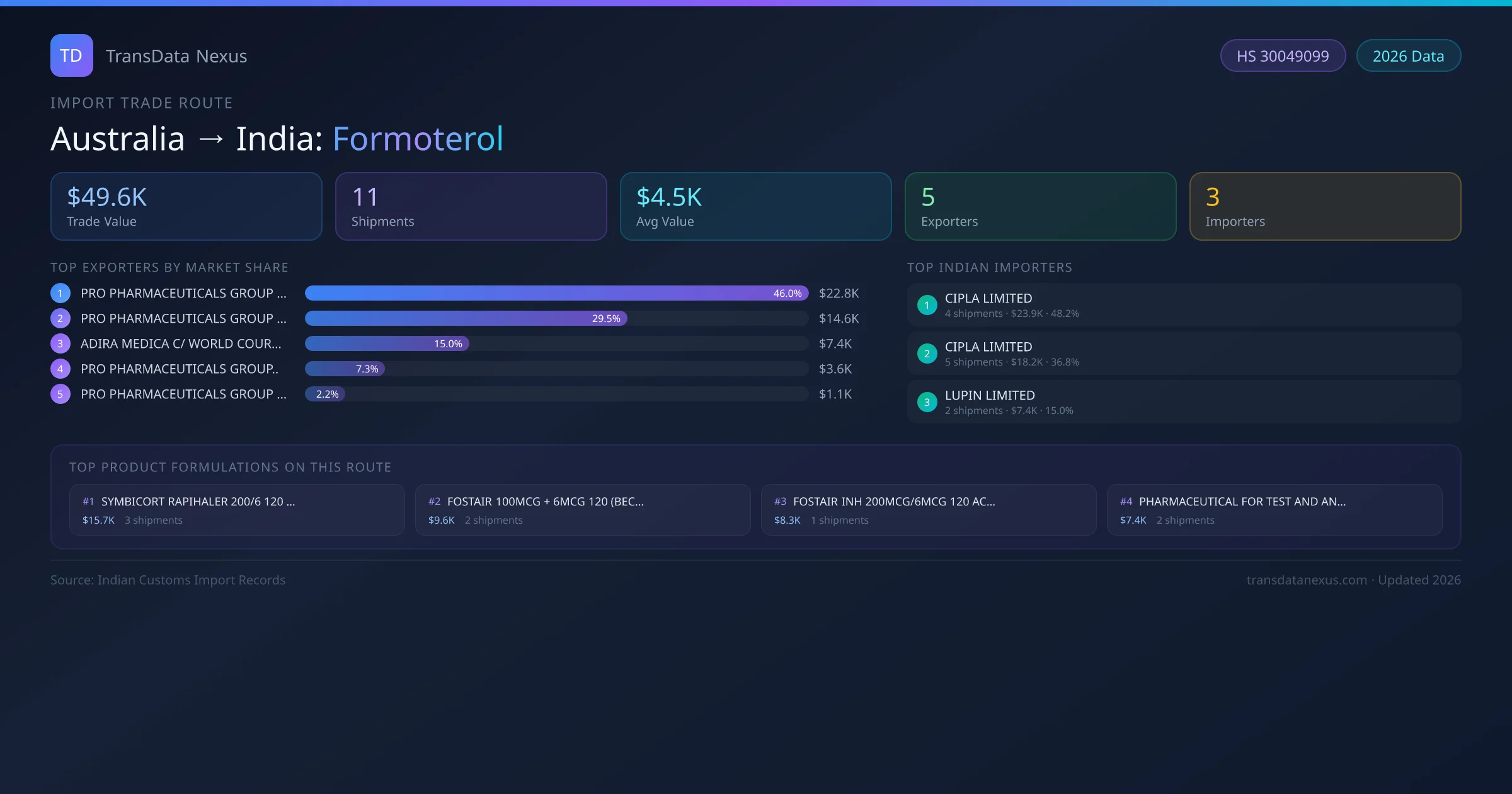Click the TD logo icon
The image size is (1512, 794).
tap(71, 55)
